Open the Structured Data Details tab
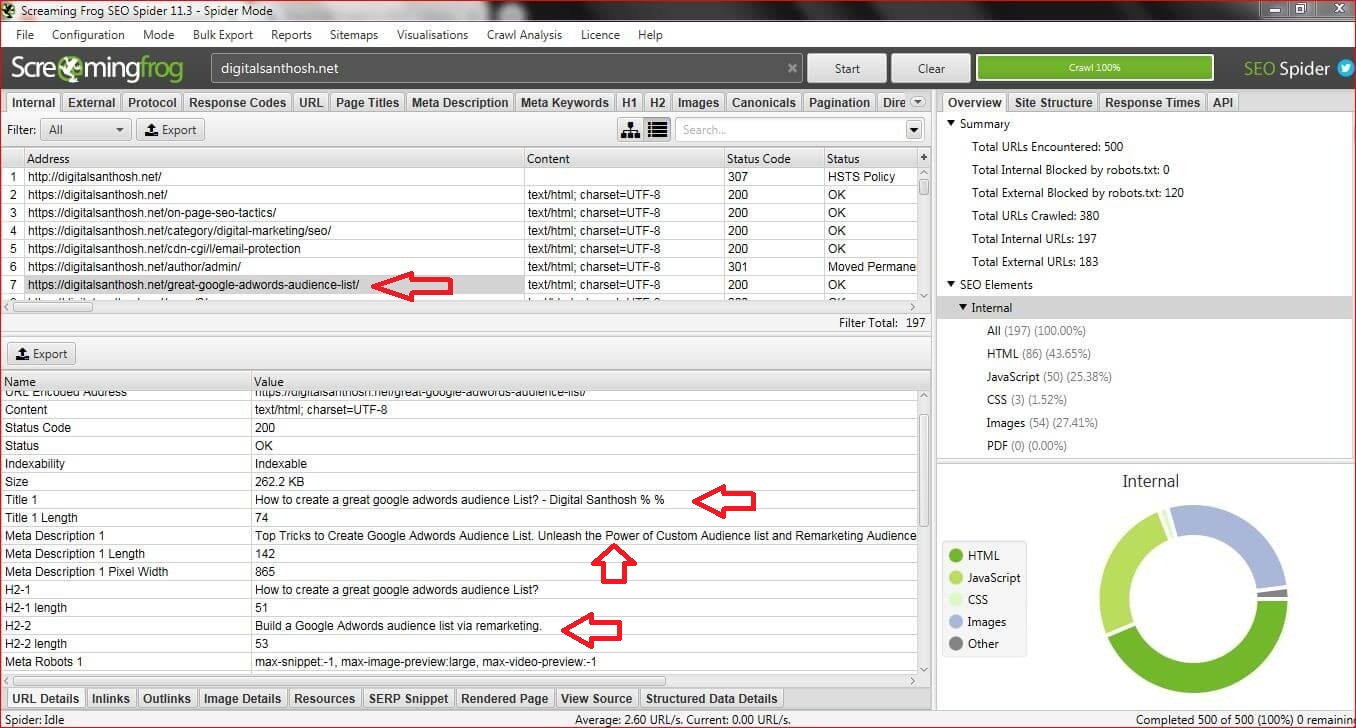1356x728 pixels. click(x=711, y=699)
